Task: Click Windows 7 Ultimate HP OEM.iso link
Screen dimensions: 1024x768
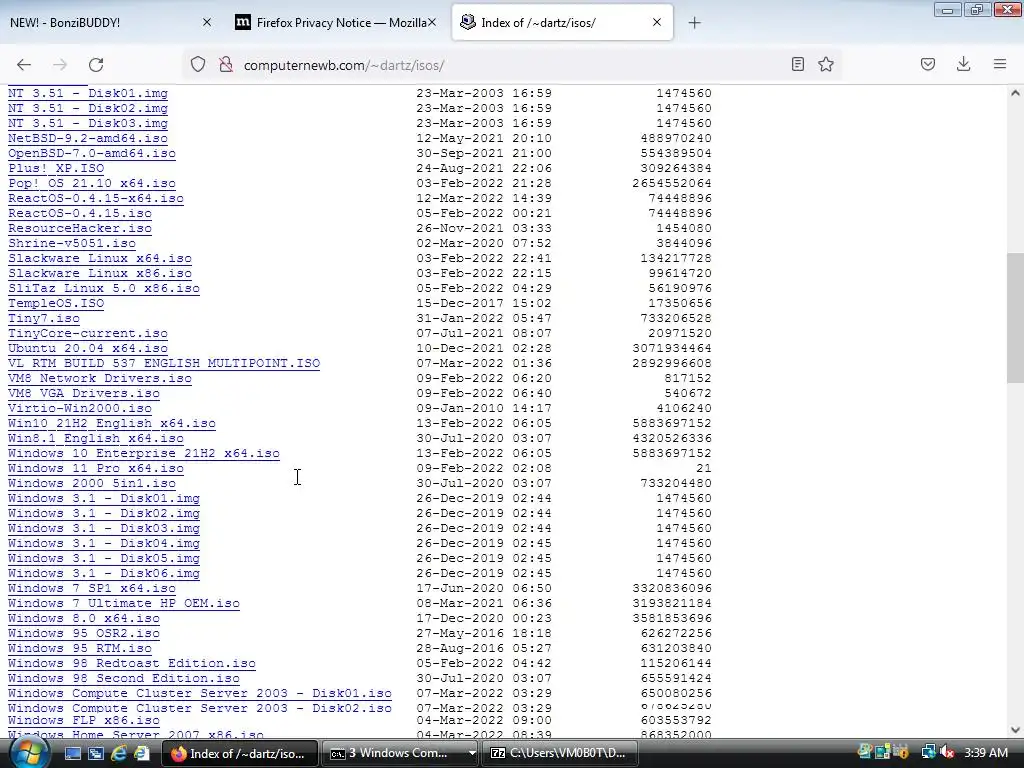Action: [123, 604]
